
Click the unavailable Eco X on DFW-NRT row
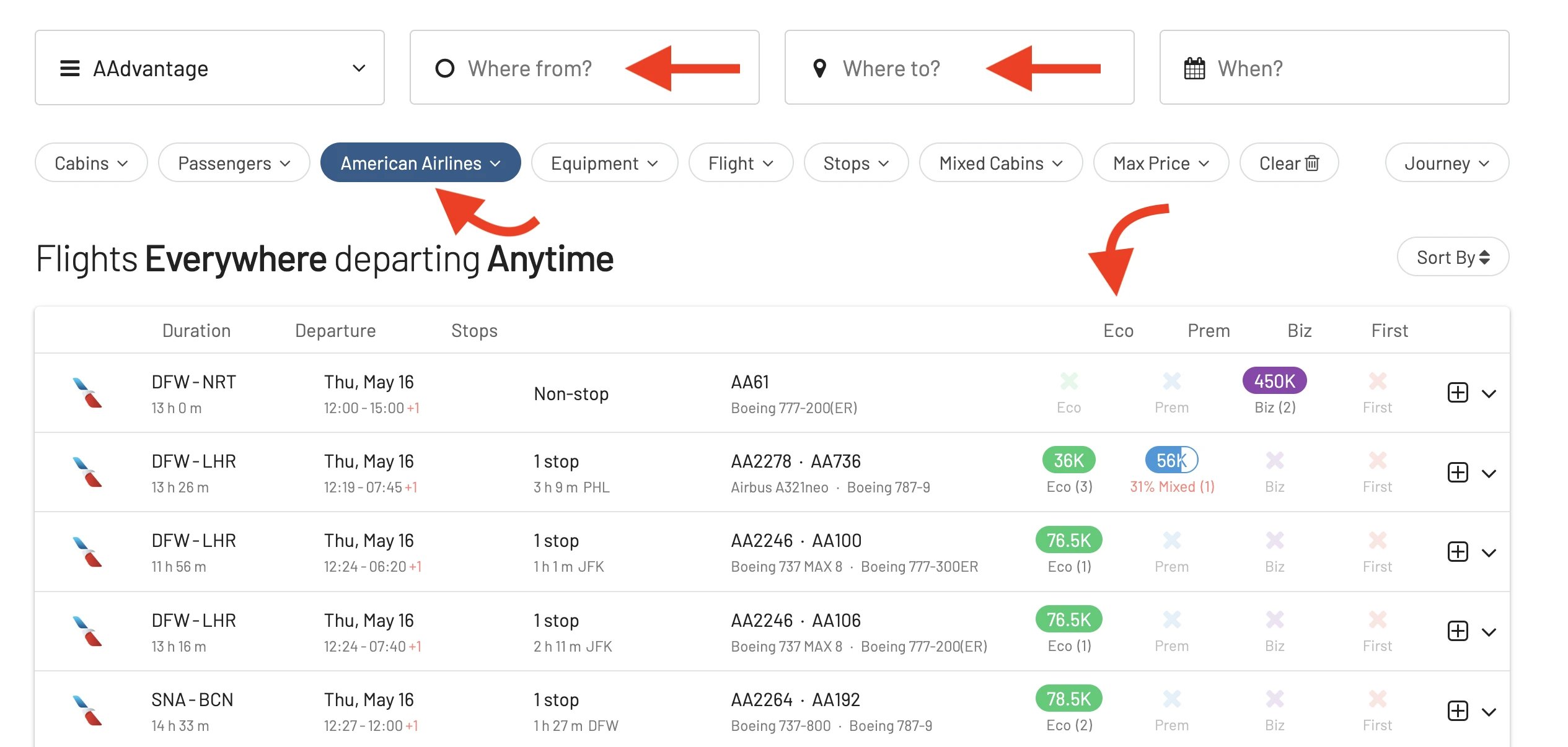click(1069, 380)
